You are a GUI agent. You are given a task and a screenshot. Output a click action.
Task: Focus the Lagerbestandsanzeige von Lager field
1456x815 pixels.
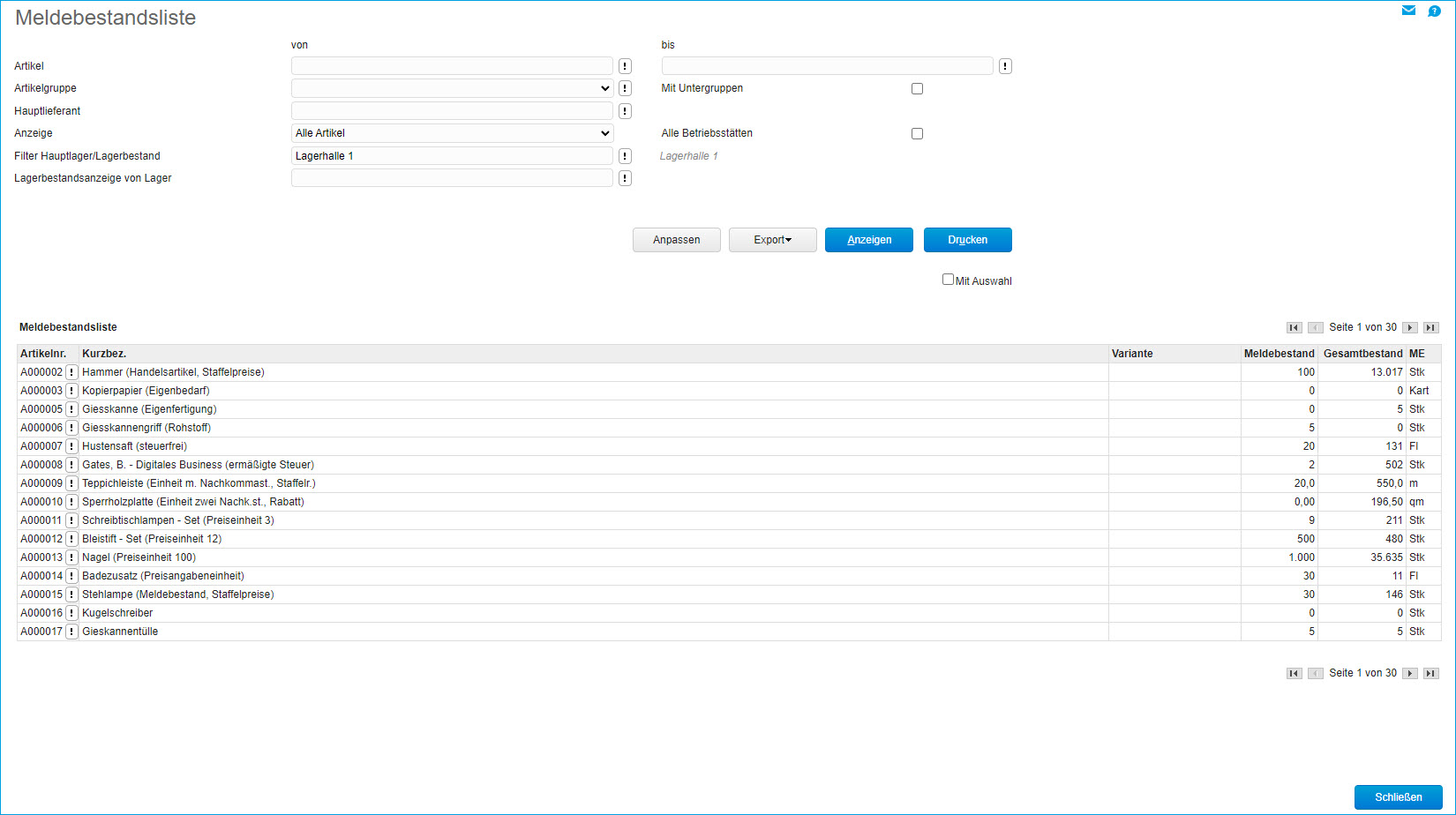coord(452,178)
